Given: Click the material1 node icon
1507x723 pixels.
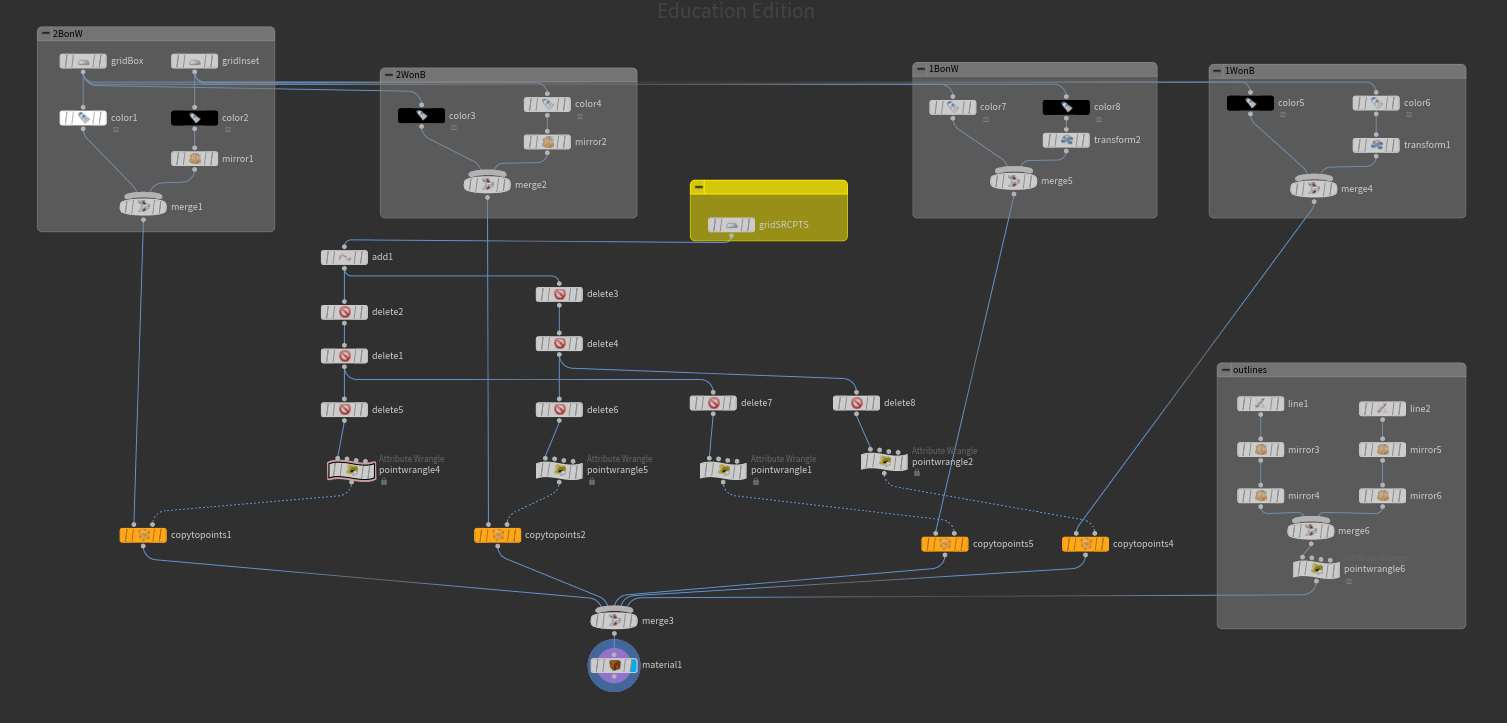Looking at the screenshot, I should click(x=614, y=665).
